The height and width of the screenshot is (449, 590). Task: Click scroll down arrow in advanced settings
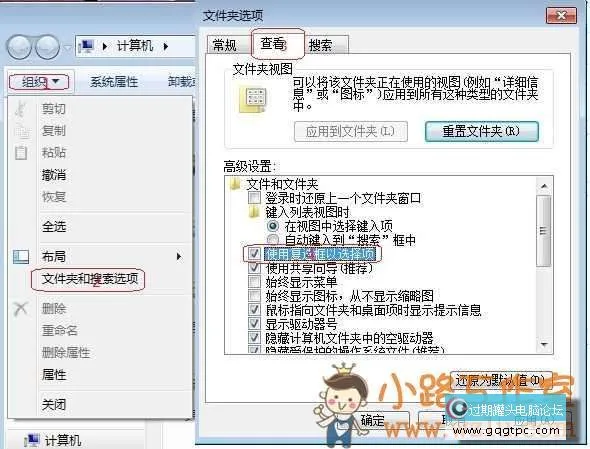point(544,344)
